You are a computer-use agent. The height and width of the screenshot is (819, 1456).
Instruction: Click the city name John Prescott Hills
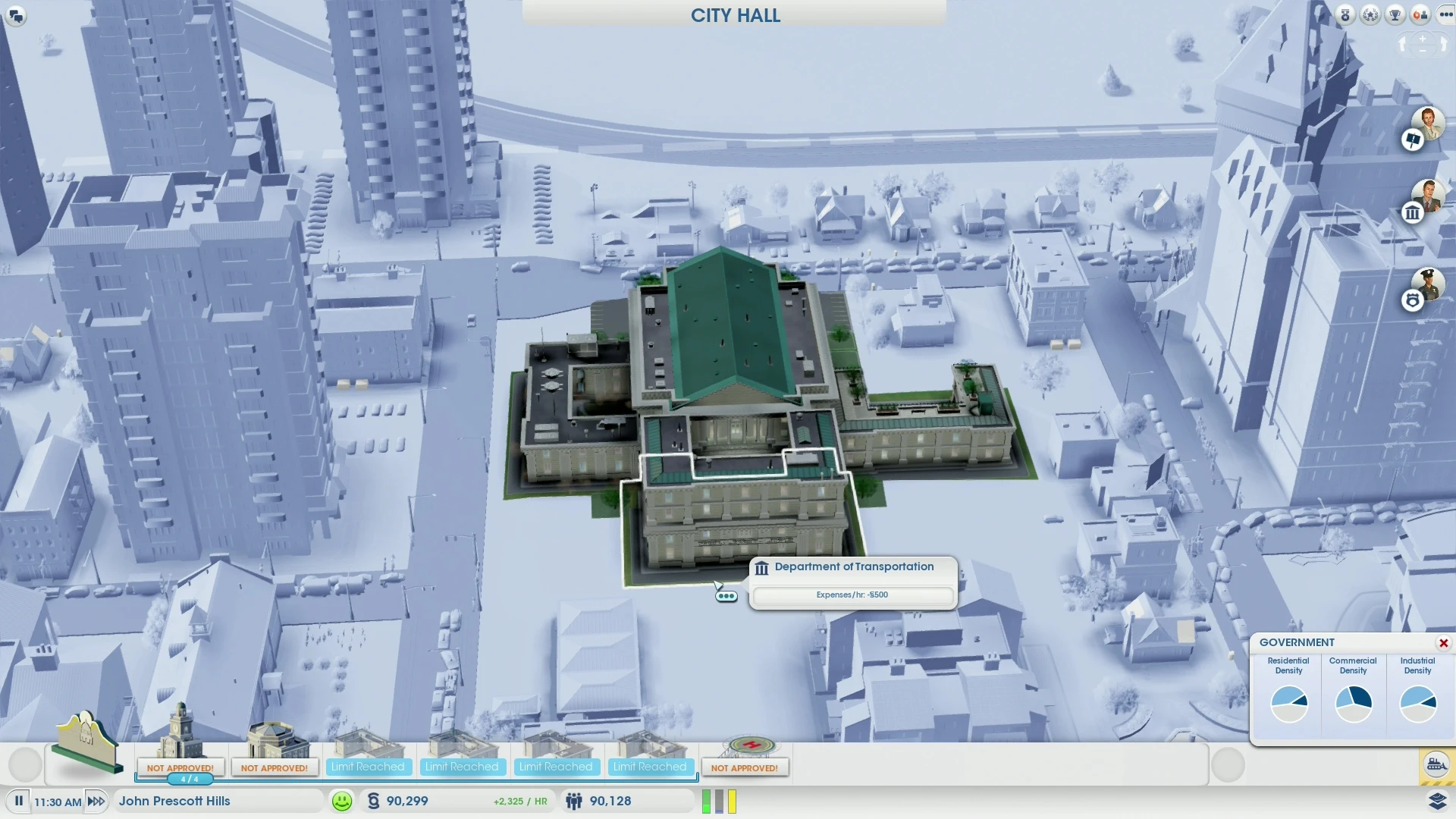pyautogui.click(x=174, y=801)
